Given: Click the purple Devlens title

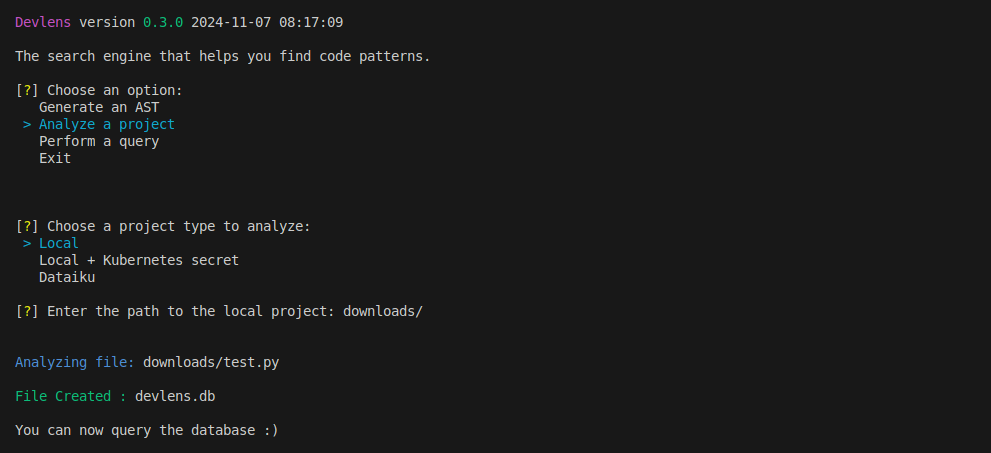Looking at the screenshot, I should 43,23.
